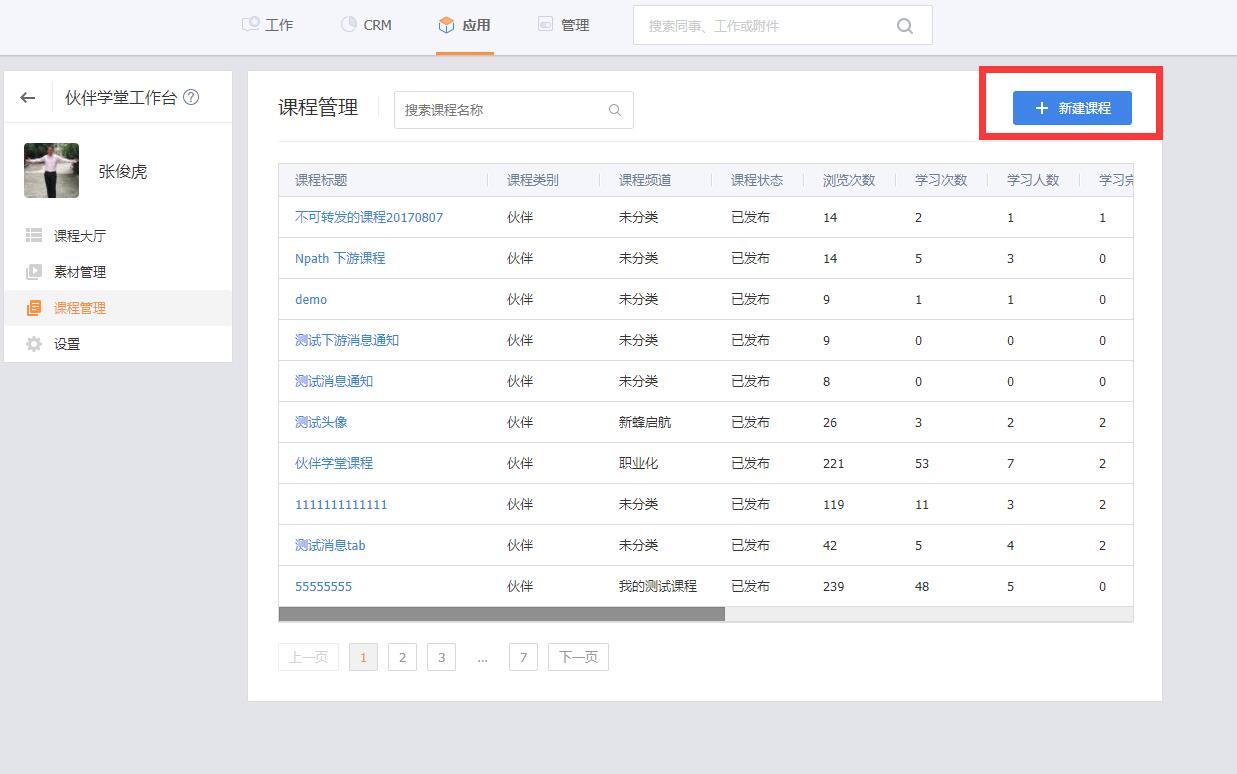Open 设置 with the gear icon
The width and height of the screenshot is (1237, 774).
coord(66,344)
